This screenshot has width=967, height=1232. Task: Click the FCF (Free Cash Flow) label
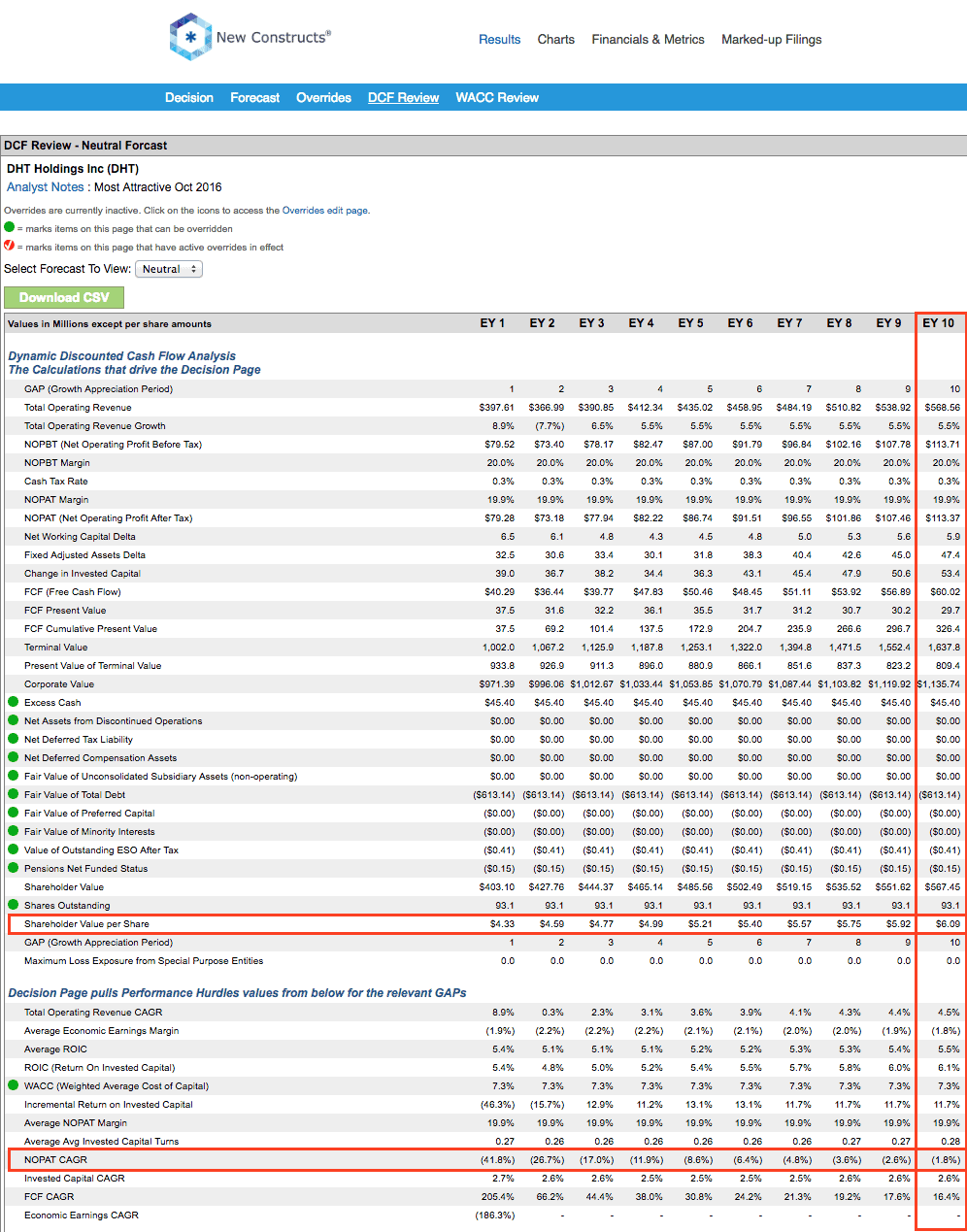(x=73, y=592)
